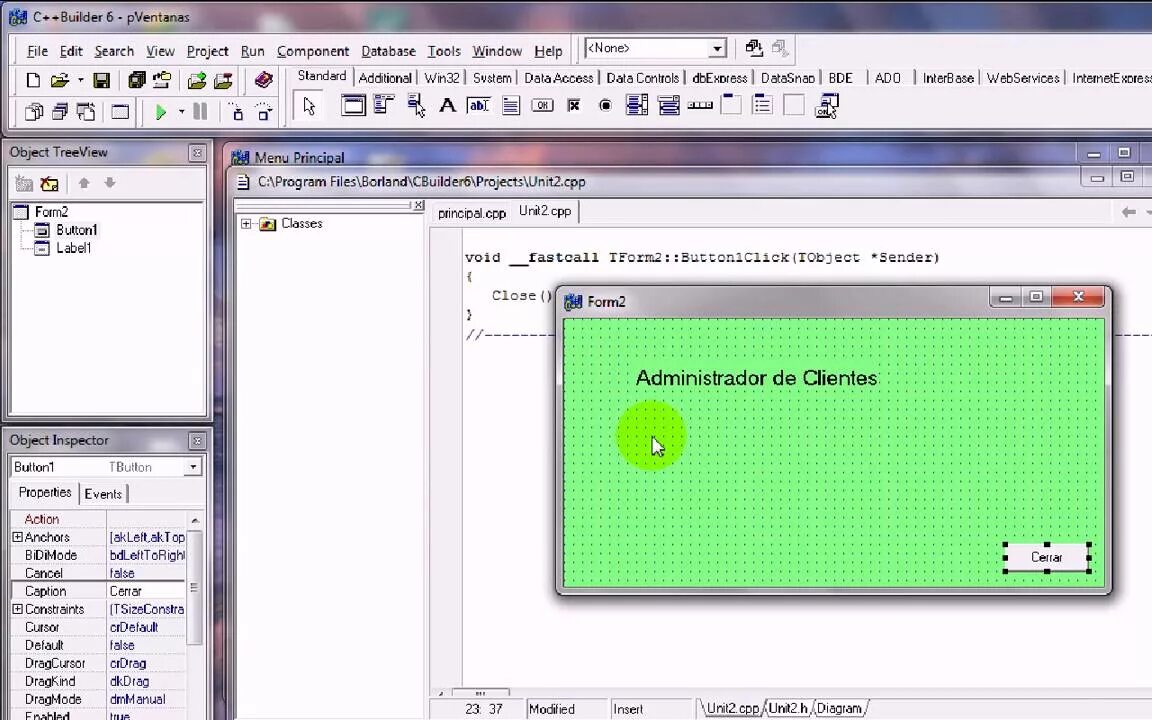
Task: Select Label1 in Object TreeView
Action: pos(73,248)
